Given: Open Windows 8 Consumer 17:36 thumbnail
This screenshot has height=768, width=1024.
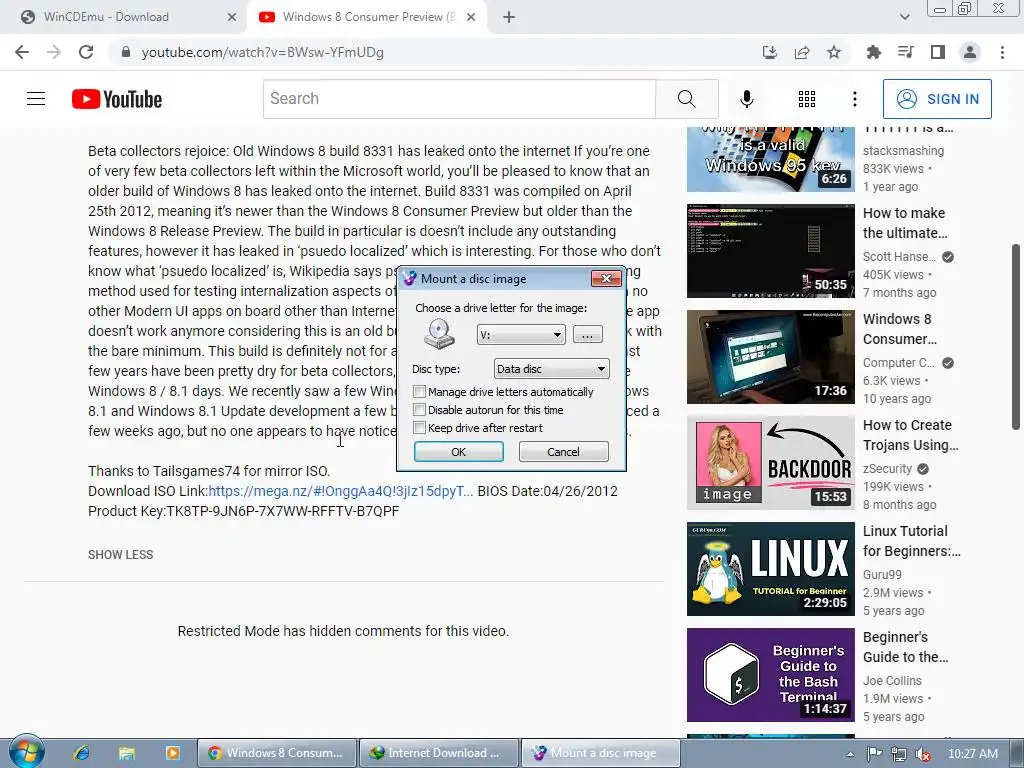Looking at the screenshot, I should click(x=771, y=357).
